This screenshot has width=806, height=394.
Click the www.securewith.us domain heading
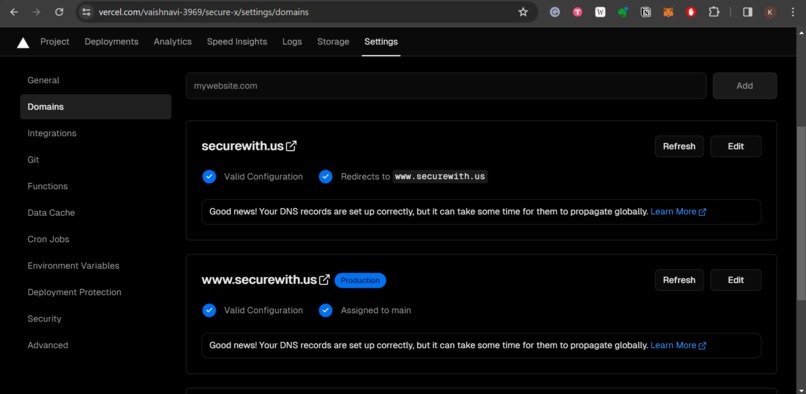[259, 280]
